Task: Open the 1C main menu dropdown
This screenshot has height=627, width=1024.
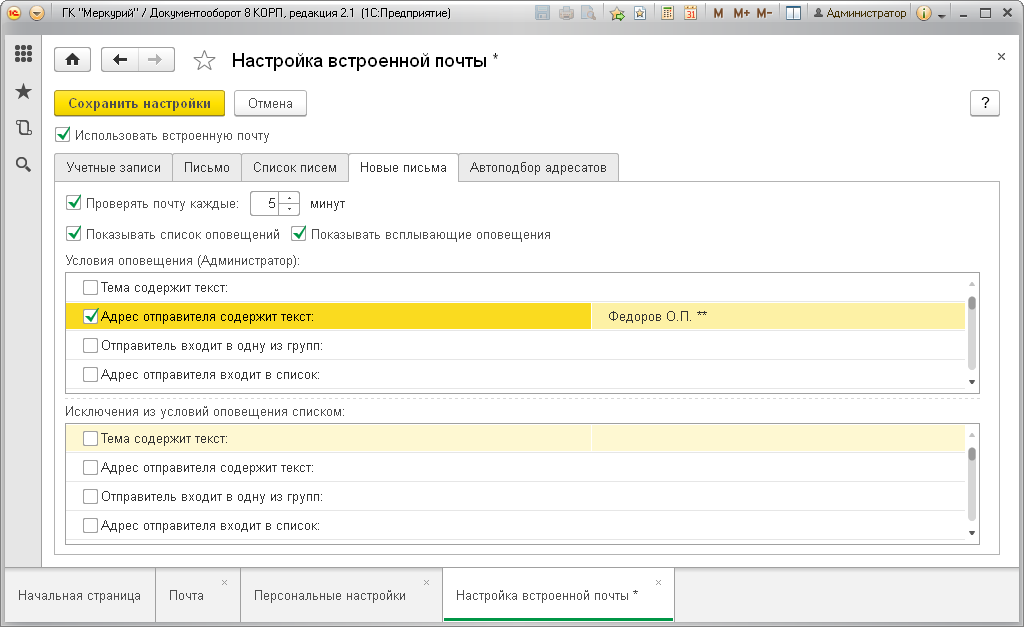Action: pyautogui.click(x=37, y=13)
